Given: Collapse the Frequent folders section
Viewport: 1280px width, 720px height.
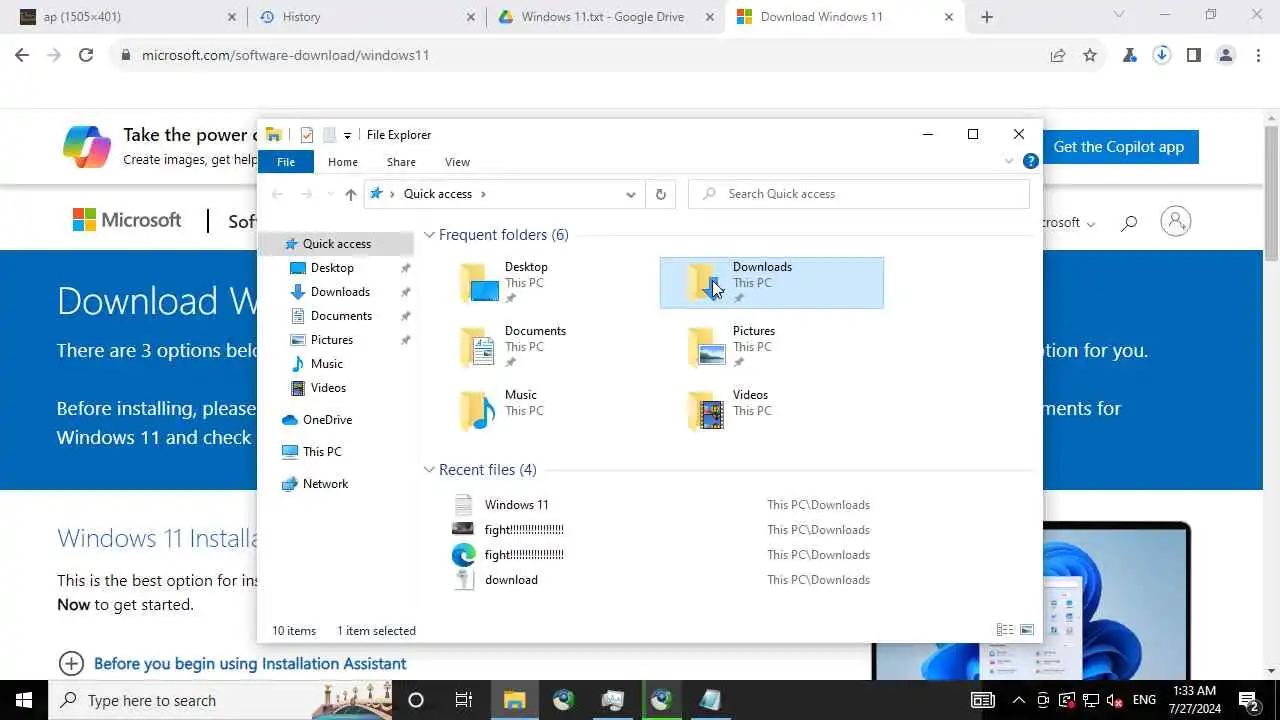Looking at the screenshot, I should pos(429,235).
